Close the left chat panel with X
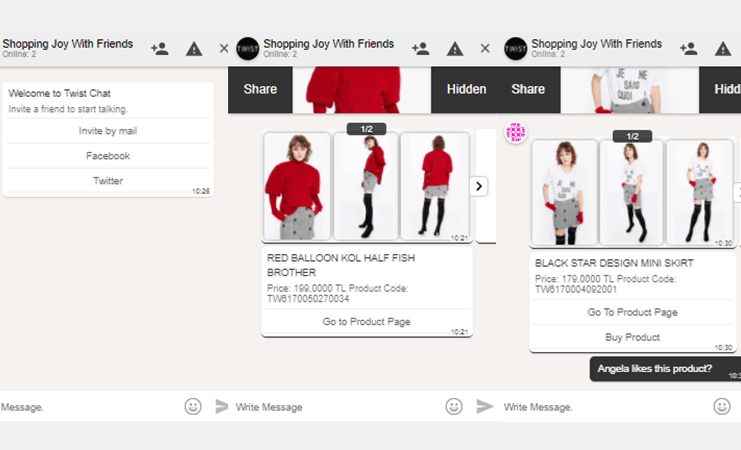The height and width of the screenshot is (450, 741). click(224, 48)
